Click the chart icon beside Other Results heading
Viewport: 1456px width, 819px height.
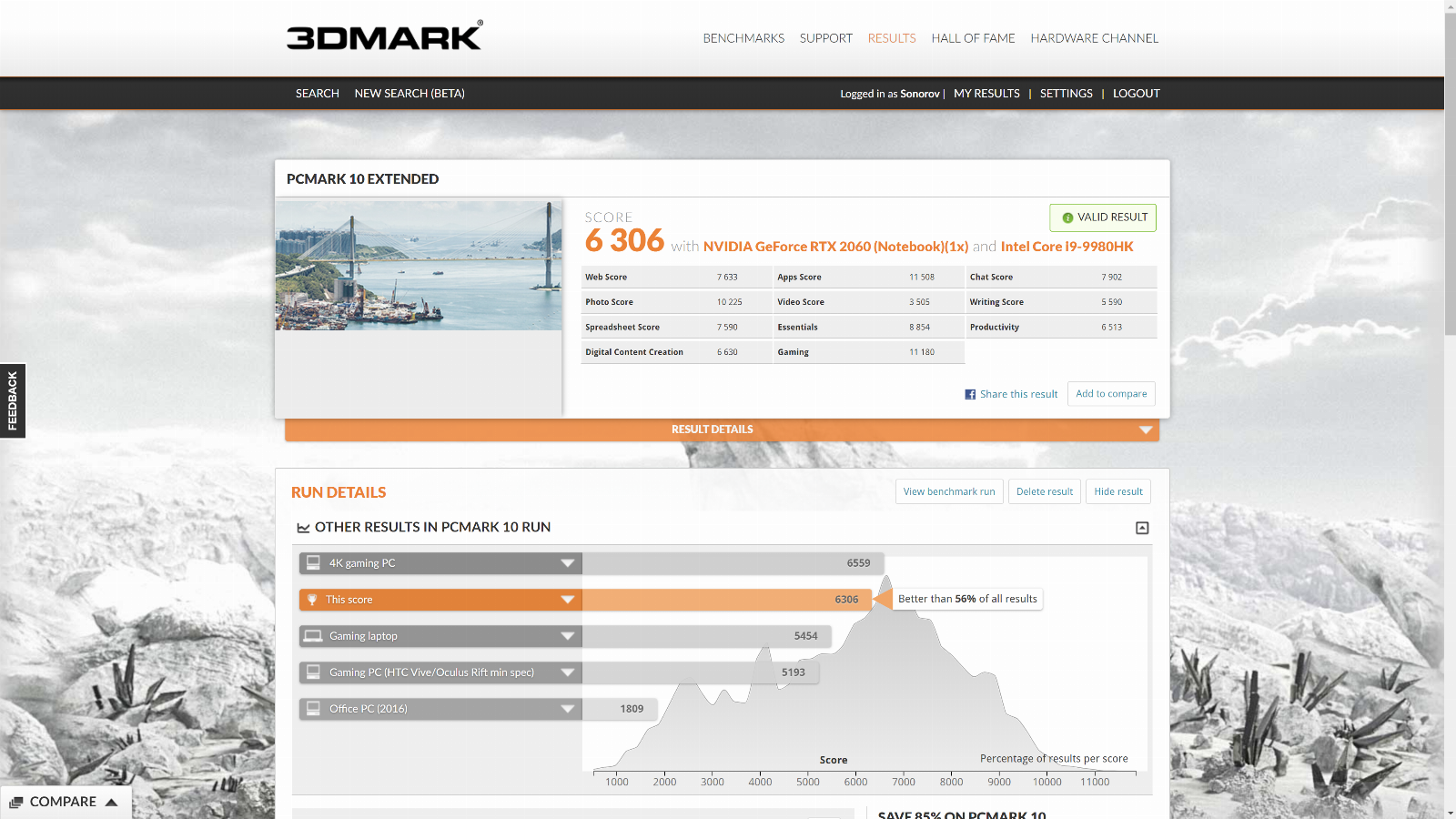303,528
